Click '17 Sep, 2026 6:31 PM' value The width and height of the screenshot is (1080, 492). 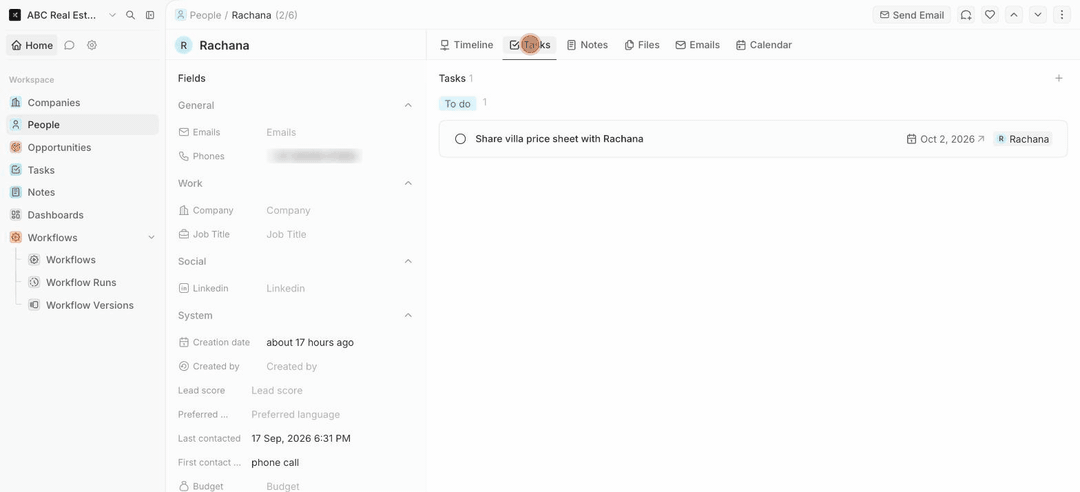[x=301, y=438]
